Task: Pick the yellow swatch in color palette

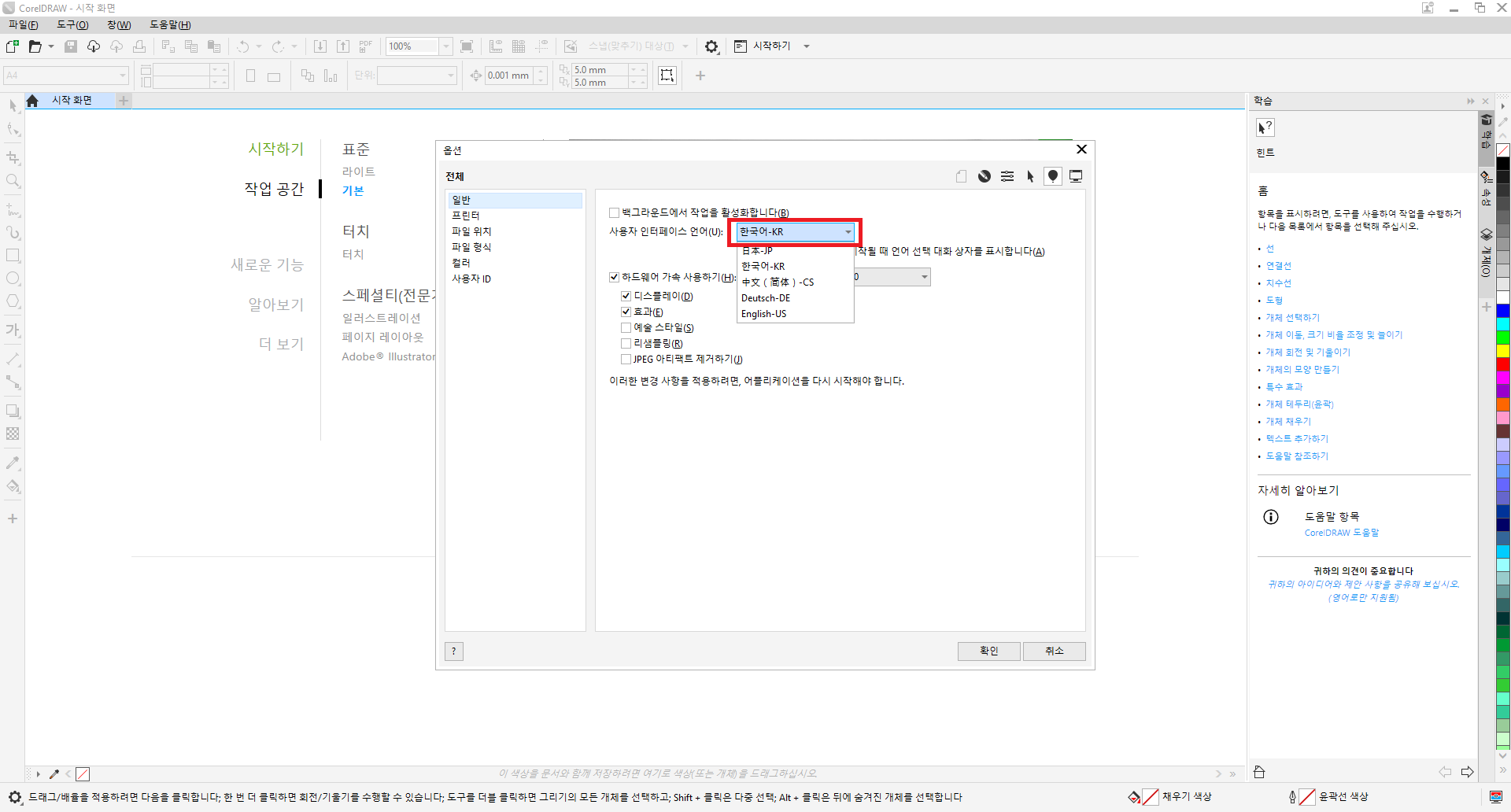Action: (x=1503, y=350)
